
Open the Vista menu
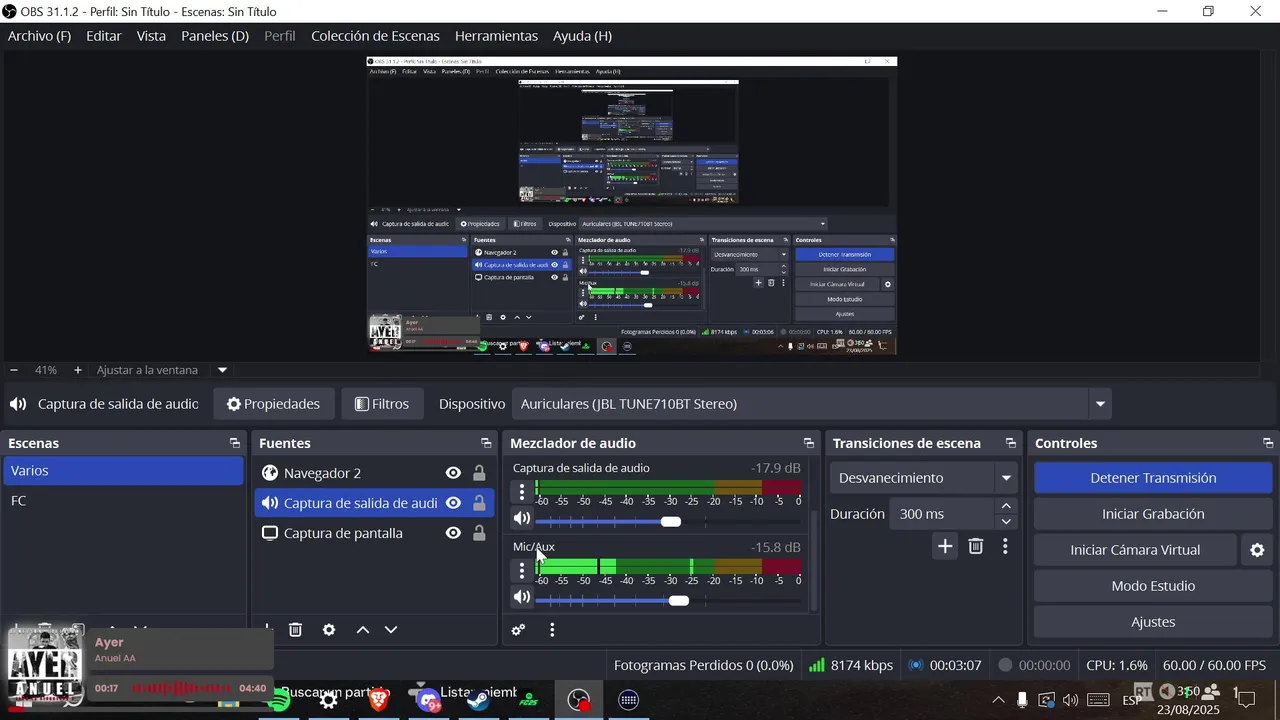[151, 36]
